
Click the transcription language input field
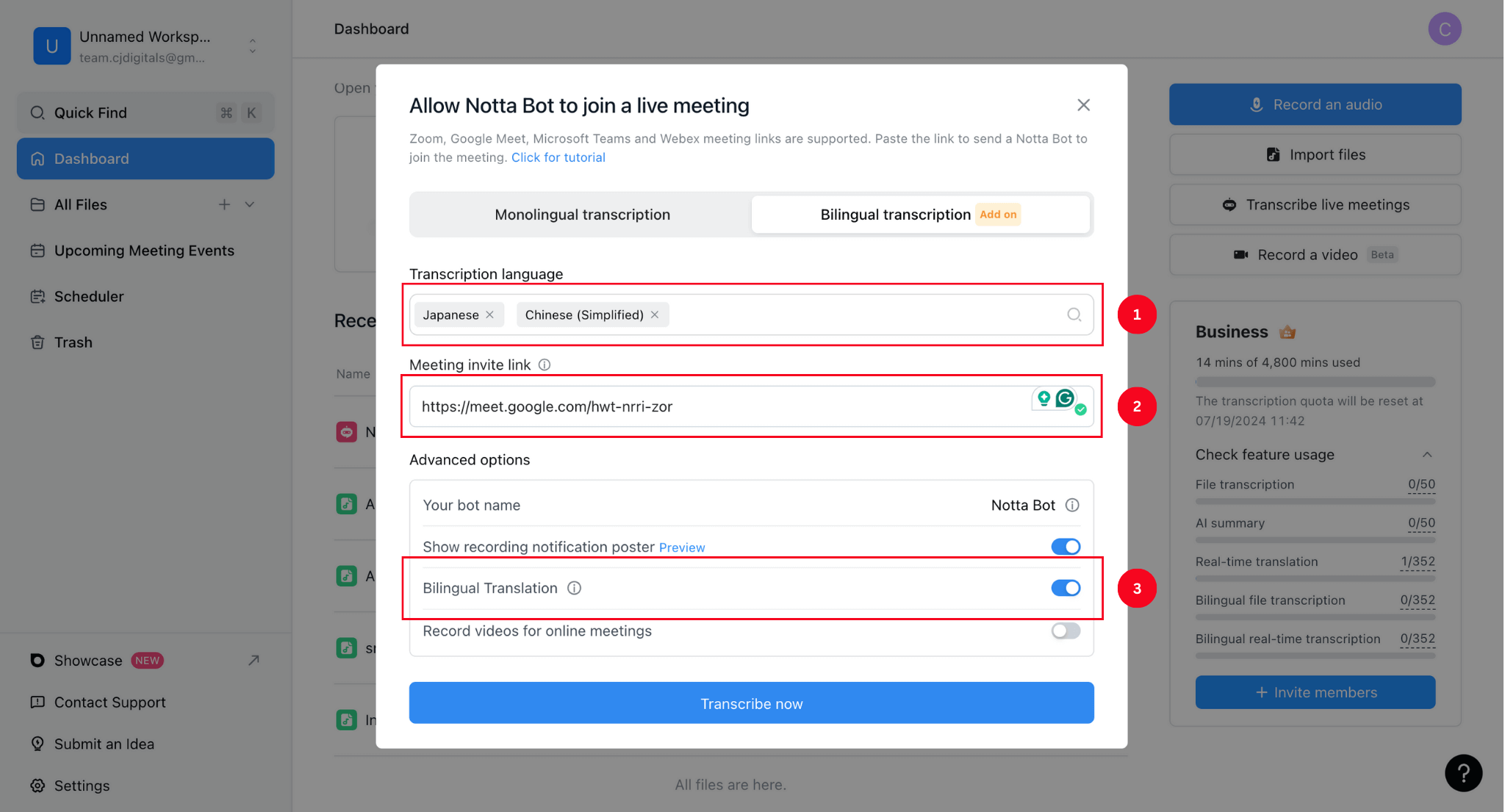[751, 314]
